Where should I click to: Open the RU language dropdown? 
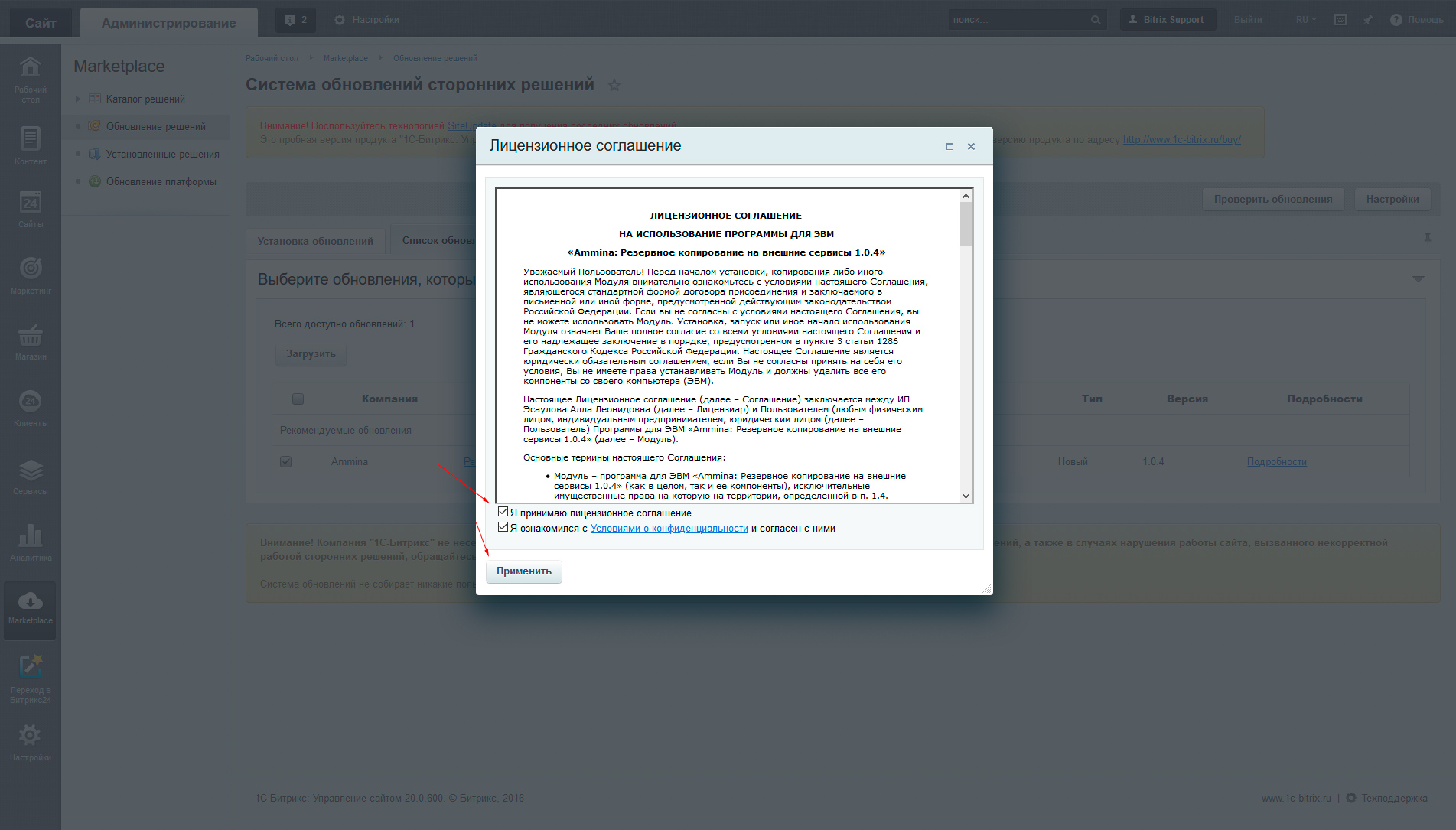click(x=1305, y=20)
